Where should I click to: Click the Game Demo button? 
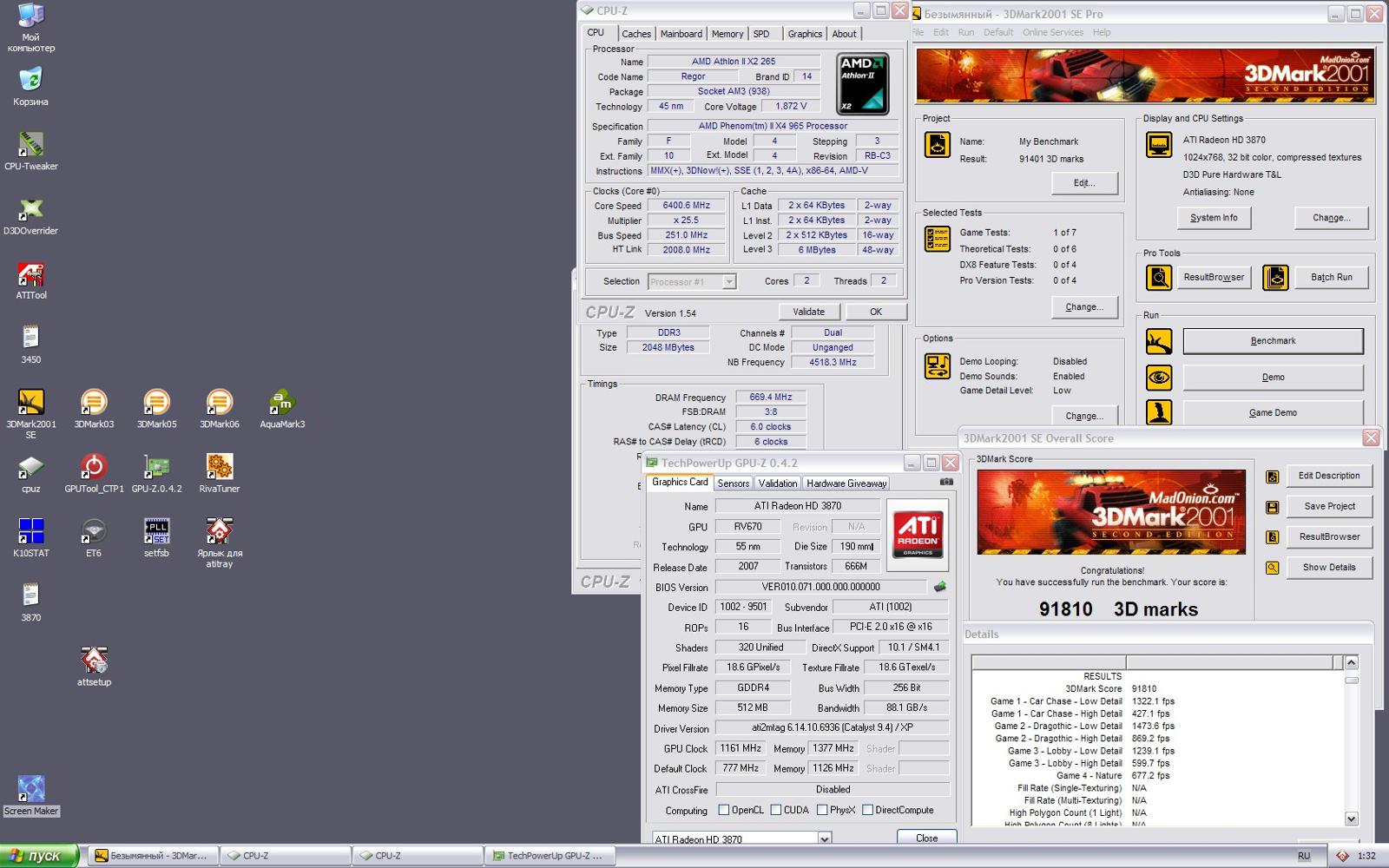(x=1273, y=413)
